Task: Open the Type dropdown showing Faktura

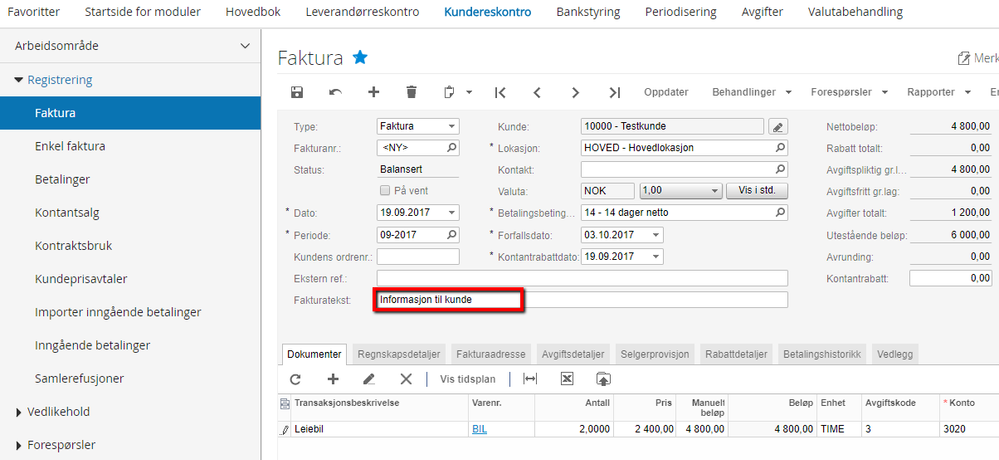Action: pos(451,127)
